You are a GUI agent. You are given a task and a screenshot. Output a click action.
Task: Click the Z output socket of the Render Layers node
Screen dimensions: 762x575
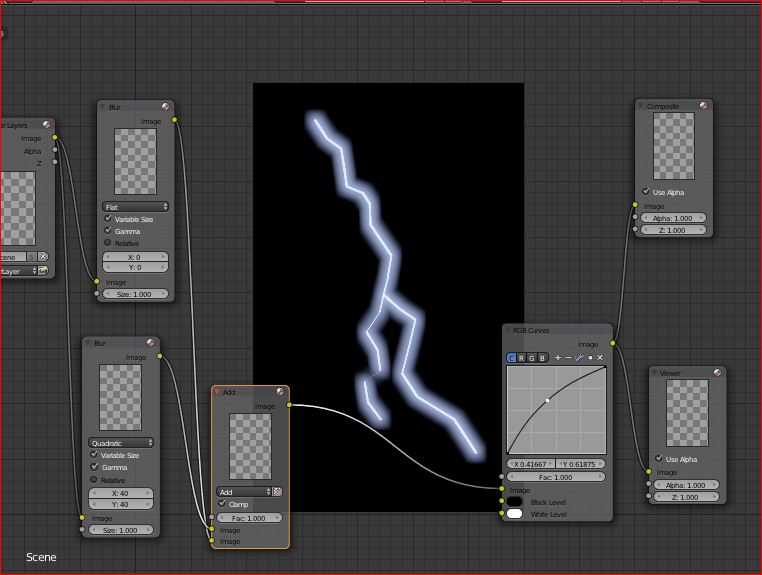pos(55,162)
